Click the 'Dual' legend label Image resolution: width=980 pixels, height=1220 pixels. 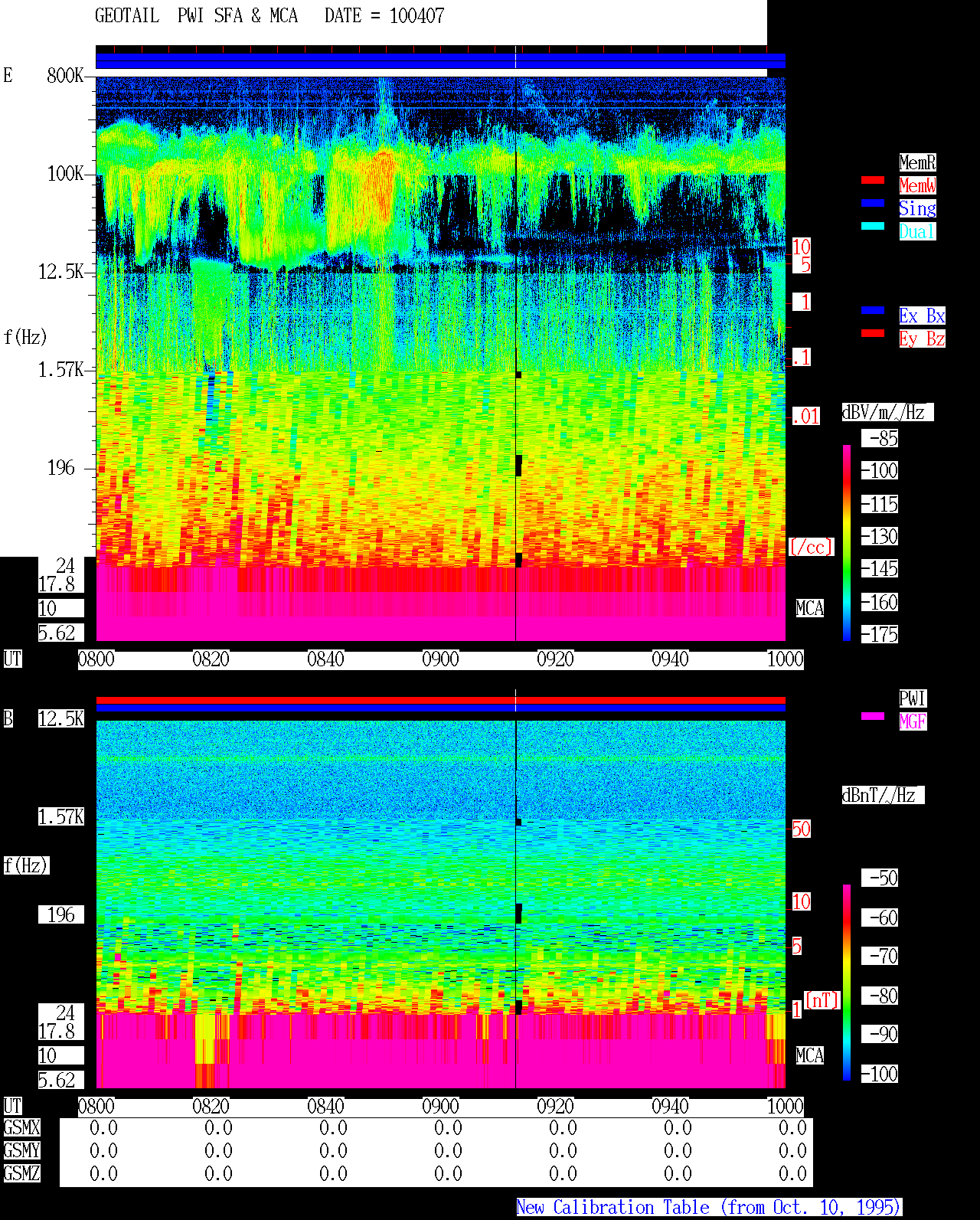click(917, 231)
